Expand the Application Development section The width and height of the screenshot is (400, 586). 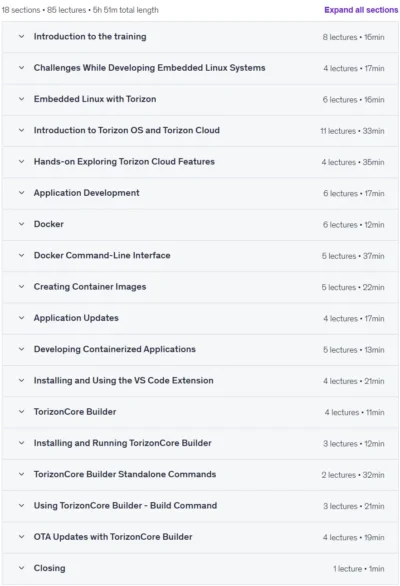(x=200, y=193)
